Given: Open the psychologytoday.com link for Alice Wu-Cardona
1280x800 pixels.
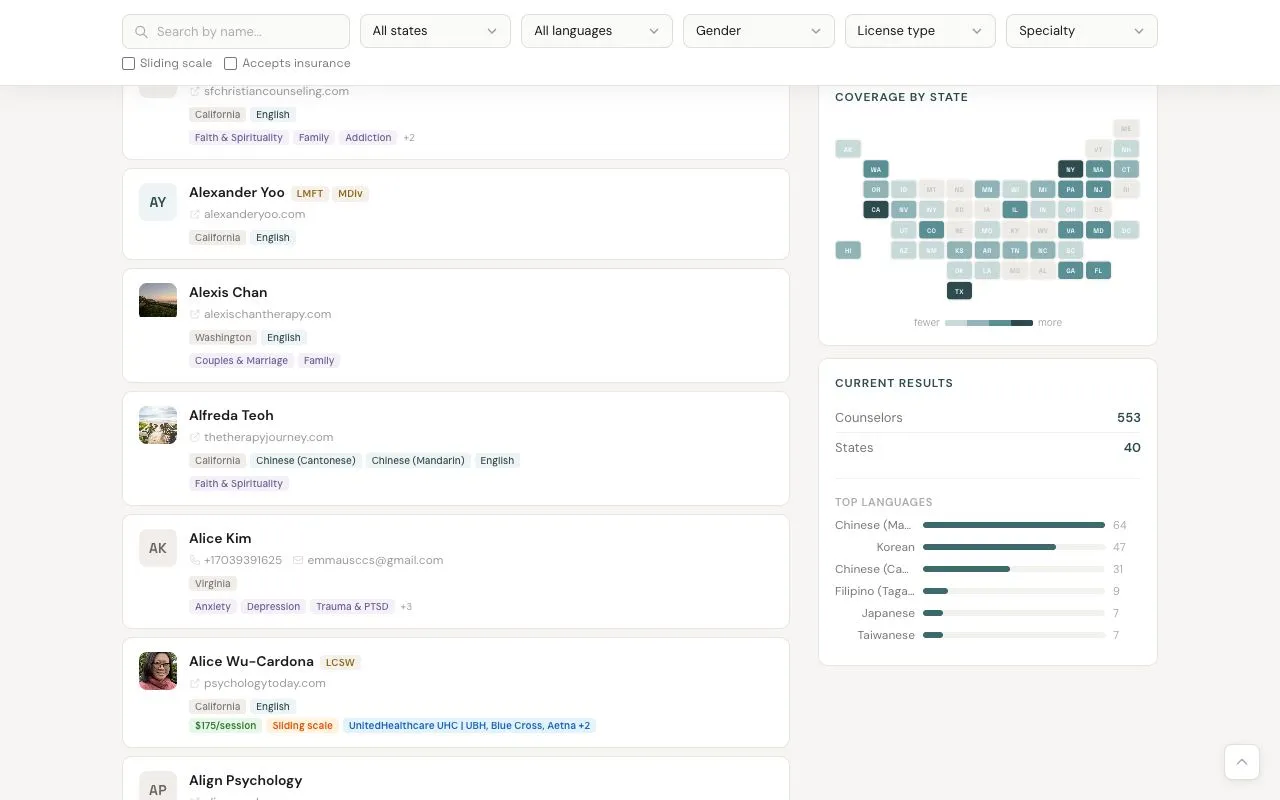Looking at the screenshot, I should (x=265, y=683).
